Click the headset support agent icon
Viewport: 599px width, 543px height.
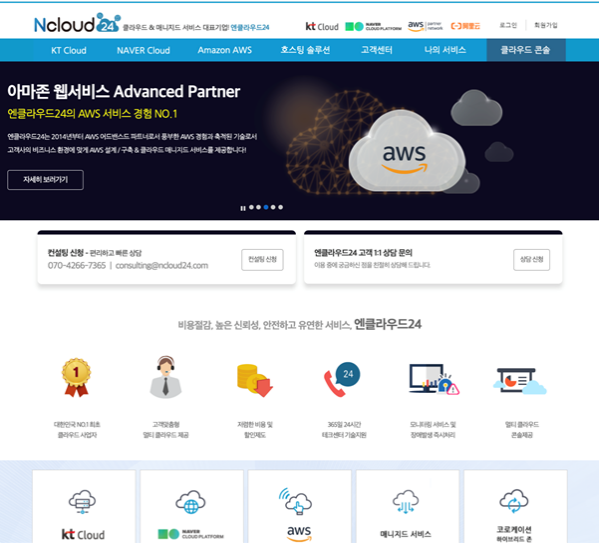[165, 377]
